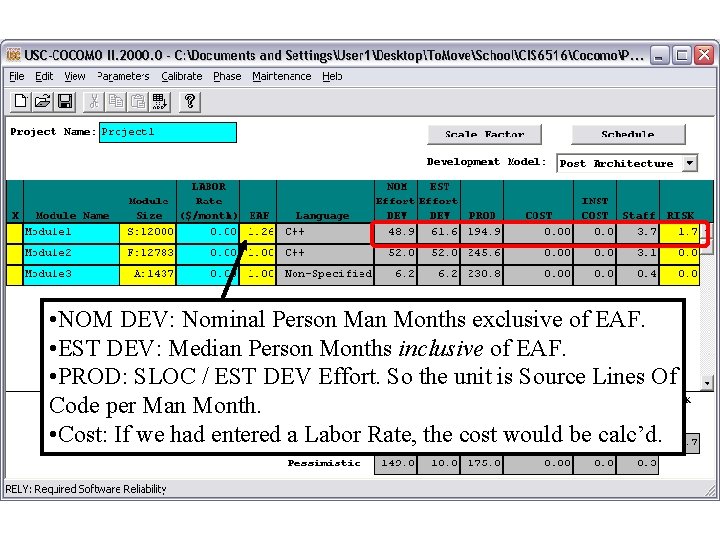Click Module2 C++ language cell
The width and height of the screenshot is (720, 540).
(x=325, y=253)
